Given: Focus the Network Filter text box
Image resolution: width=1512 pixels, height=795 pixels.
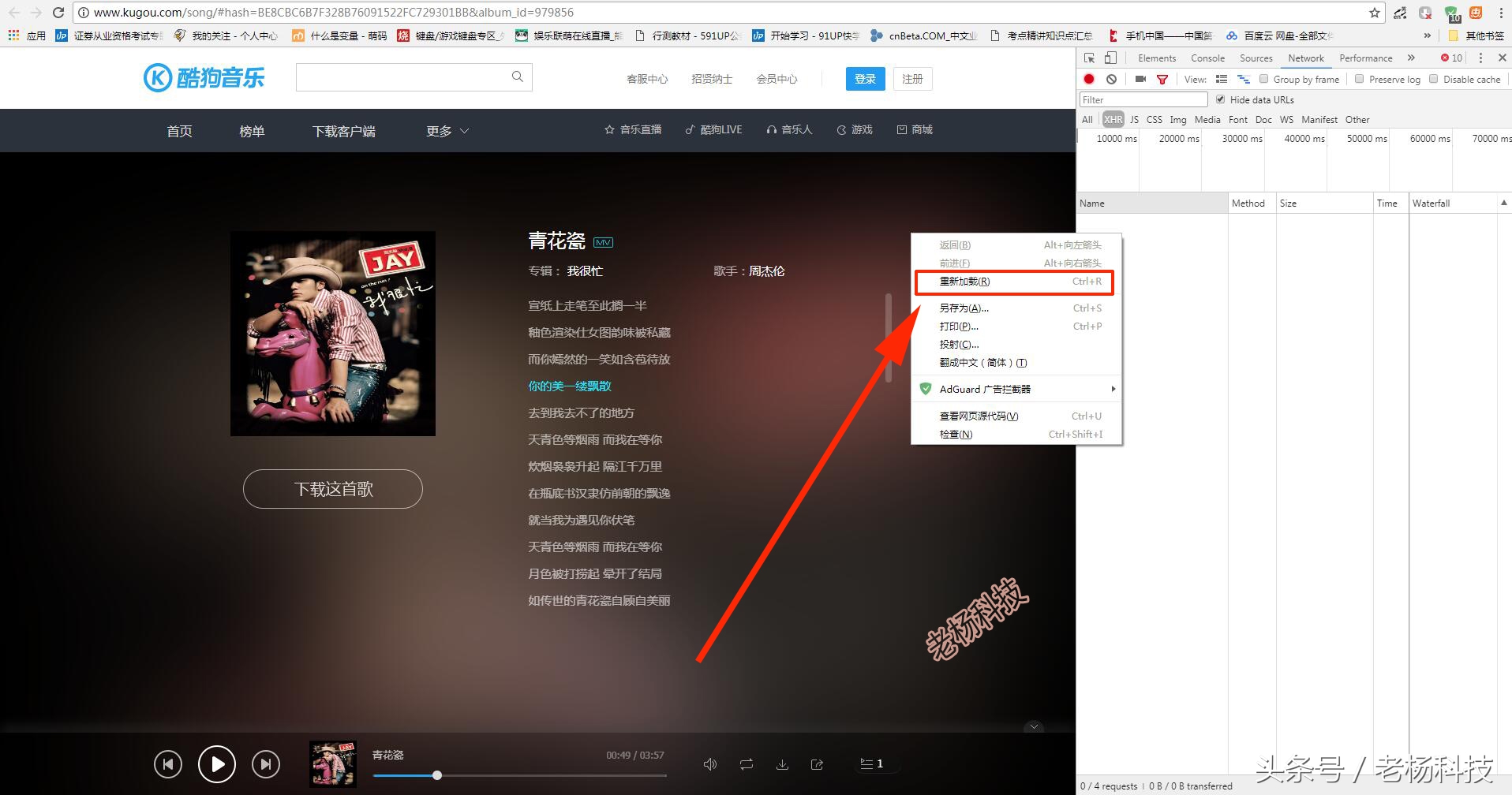Looking at the screenshot, I should pos(1143,99).
